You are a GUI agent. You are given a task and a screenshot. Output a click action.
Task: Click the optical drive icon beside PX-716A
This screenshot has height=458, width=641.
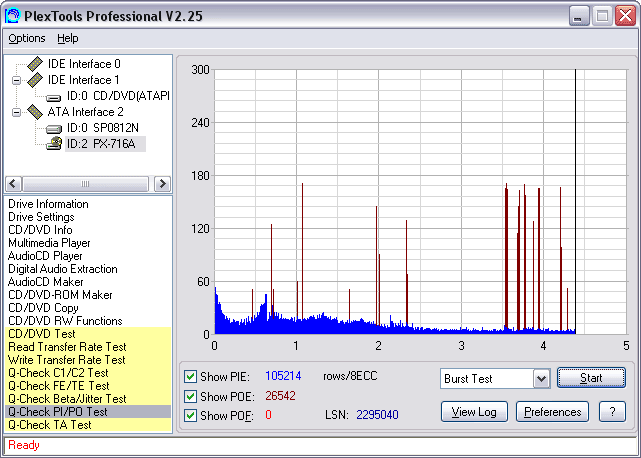tap(54, 144)
